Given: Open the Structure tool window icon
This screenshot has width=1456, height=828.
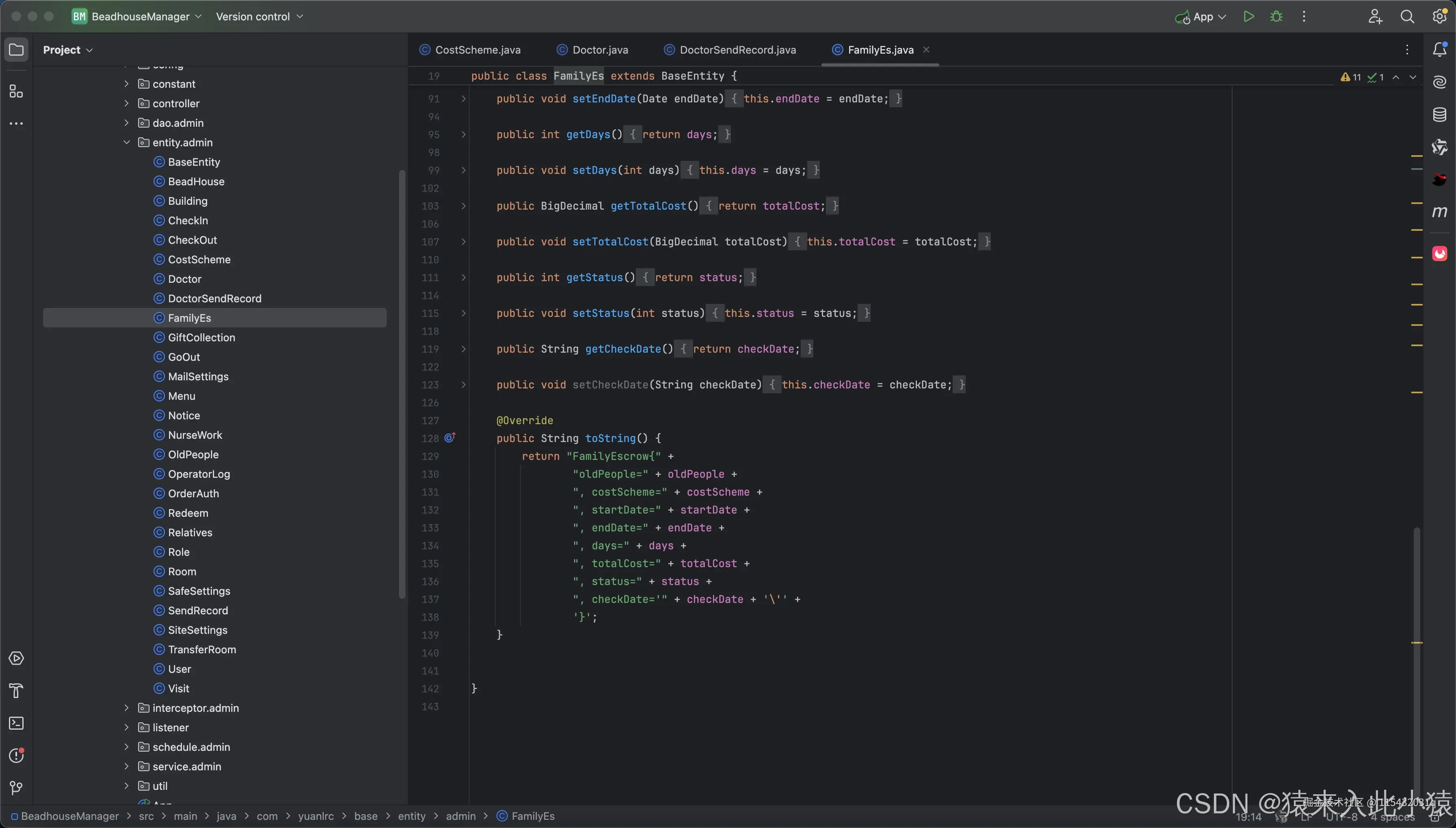Looking at the screenshot, I should point(16,91).
